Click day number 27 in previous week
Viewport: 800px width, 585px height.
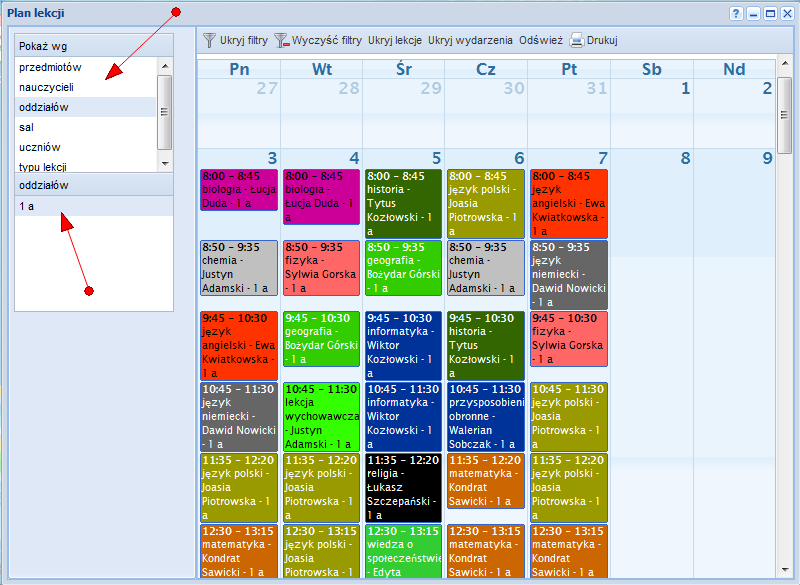267,88
